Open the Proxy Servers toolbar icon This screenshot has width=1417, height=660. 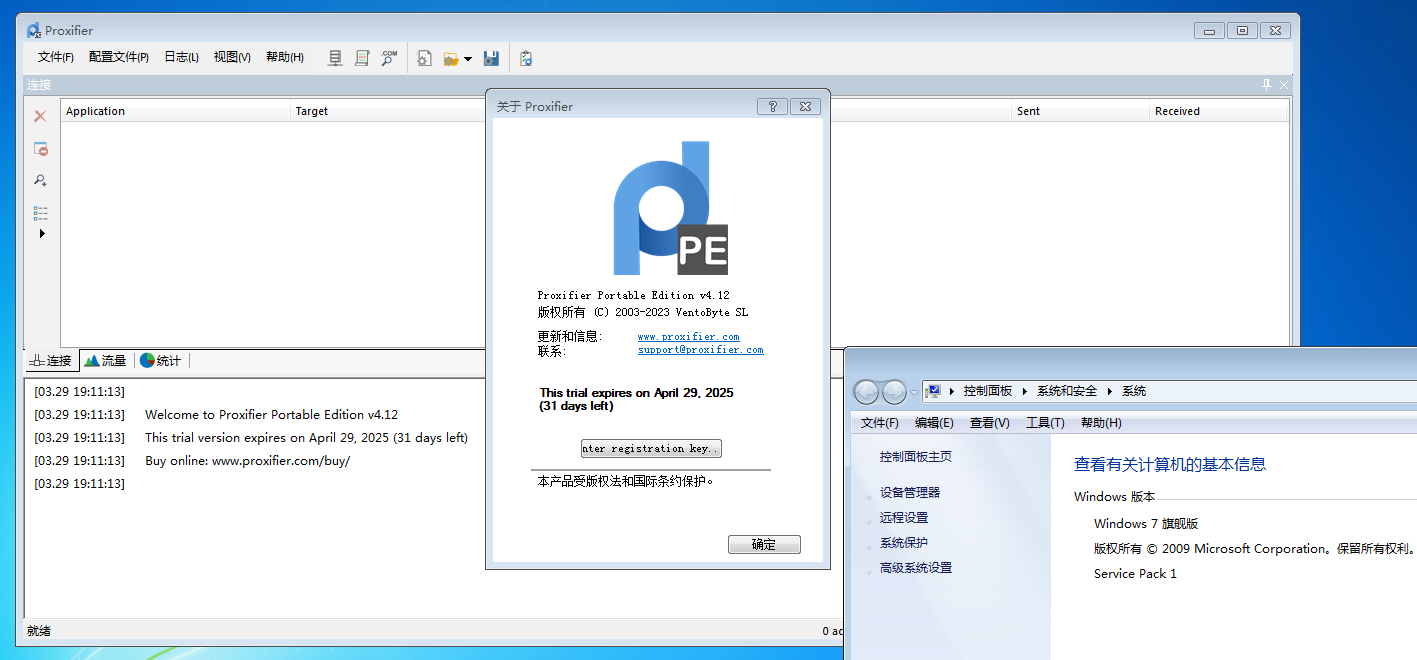pyautogui.click(x=336, y=58)
